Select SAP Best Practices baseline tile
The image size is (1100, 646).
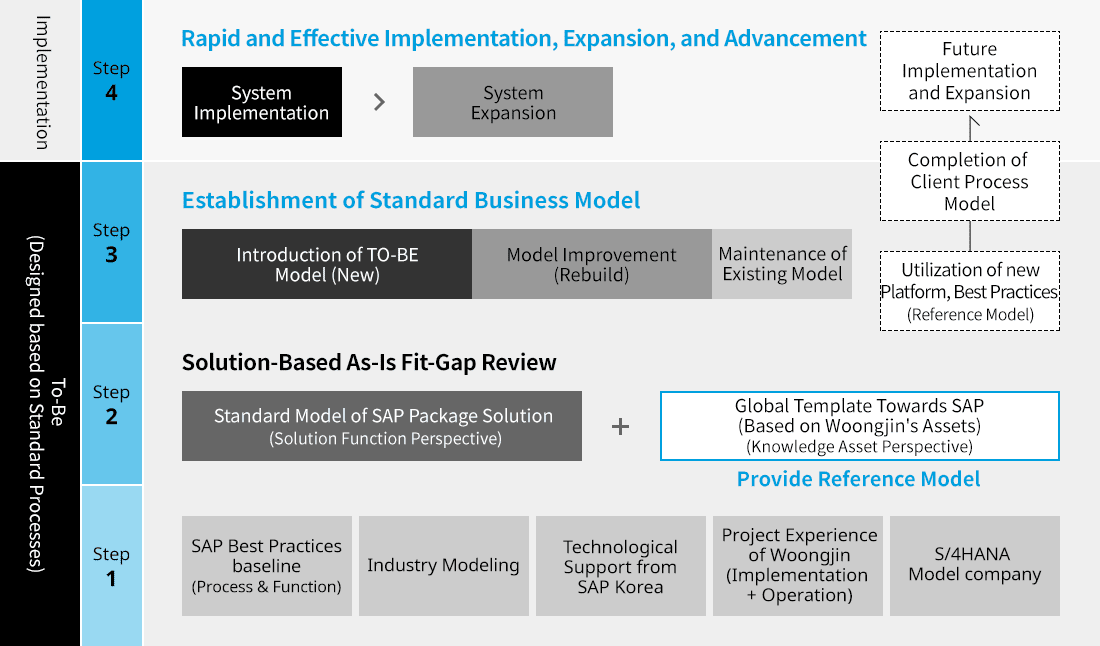[x=267, y=566]
